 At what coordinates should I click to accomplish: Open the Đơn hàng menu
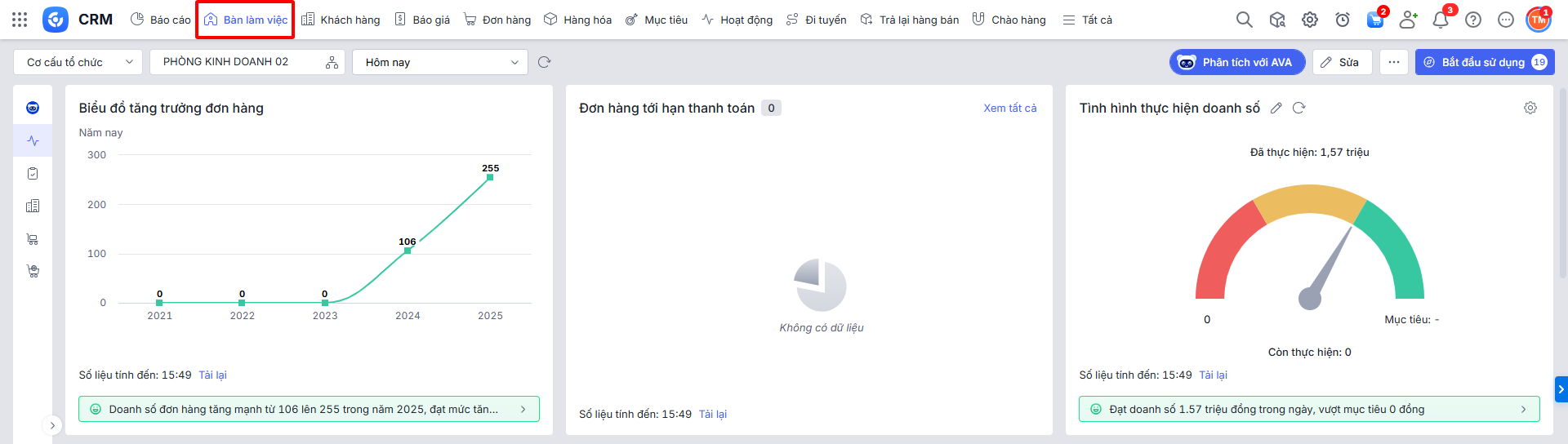coord(497,20)
